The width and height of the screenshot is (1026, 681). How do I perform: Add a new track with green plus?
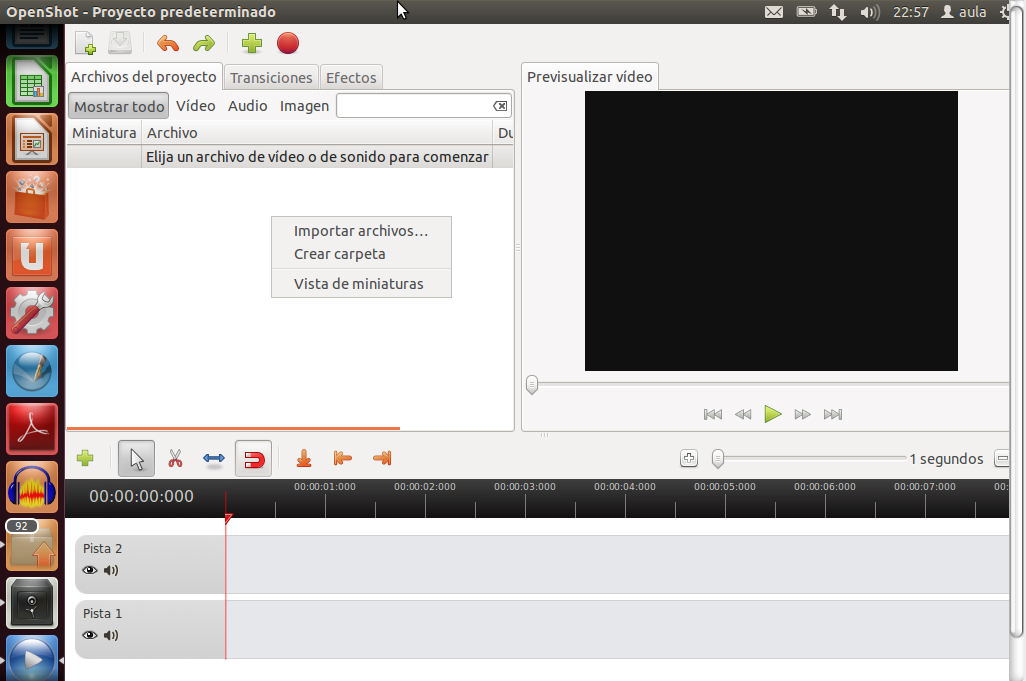(85, 459)
